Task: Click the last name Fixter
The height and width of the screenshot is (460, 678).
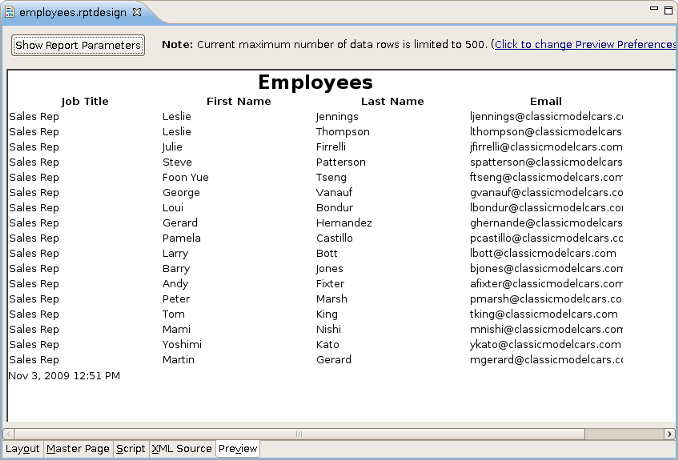Action: point(330,284)
